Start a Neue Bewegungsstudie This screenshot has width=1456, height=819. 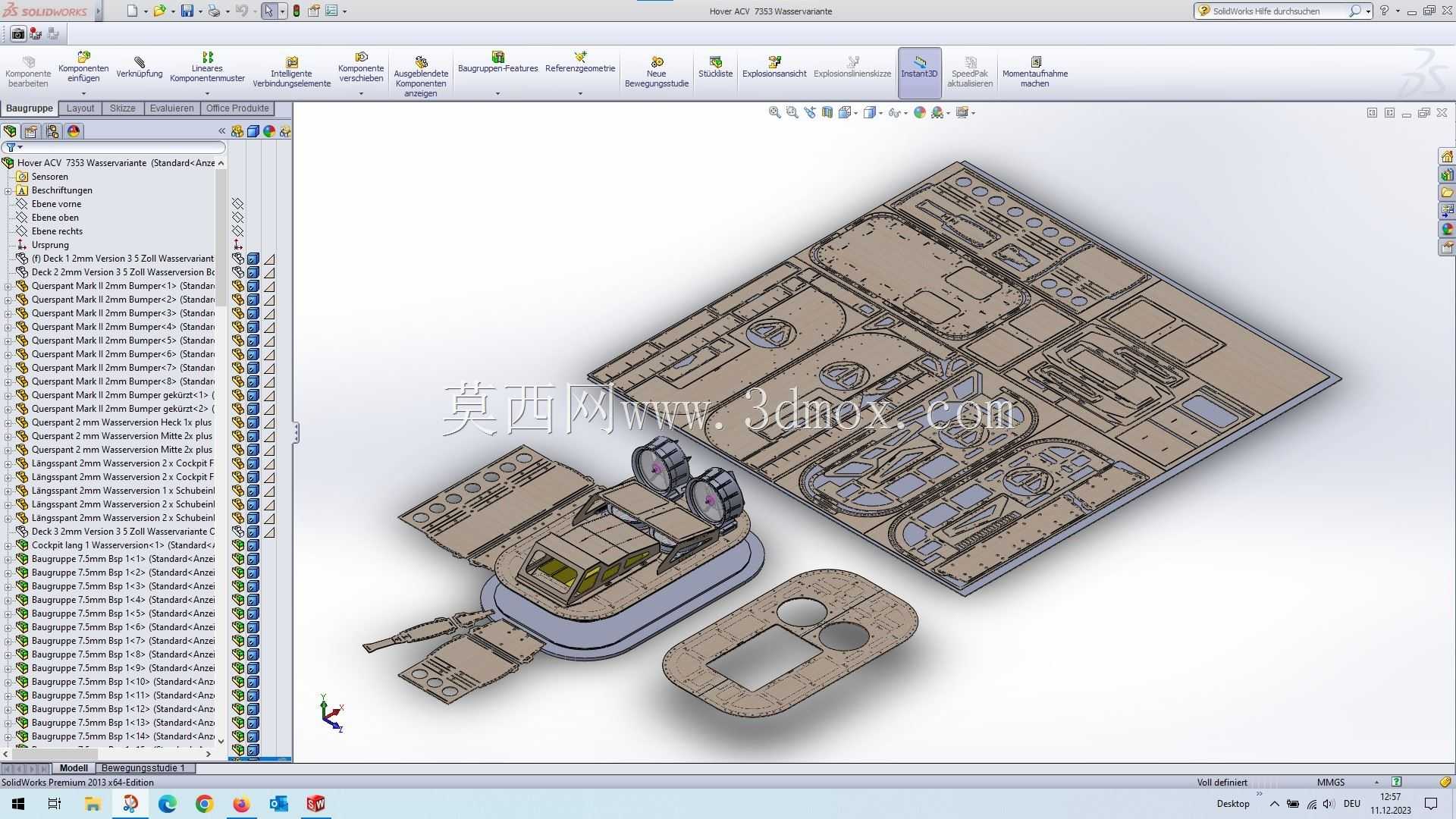click(x=657, y=72)
